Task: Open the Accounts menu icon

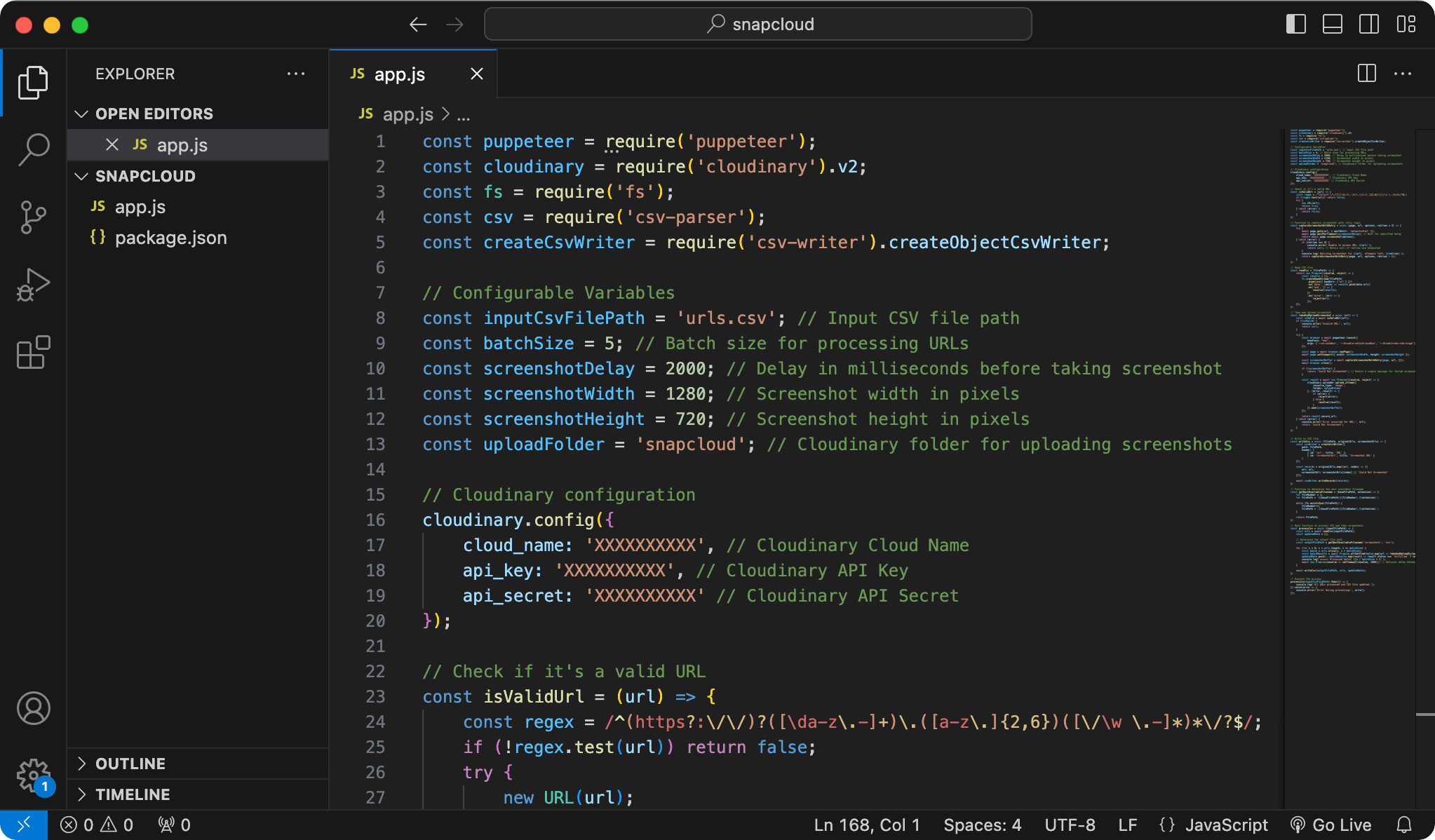Action: coord(33,708)
